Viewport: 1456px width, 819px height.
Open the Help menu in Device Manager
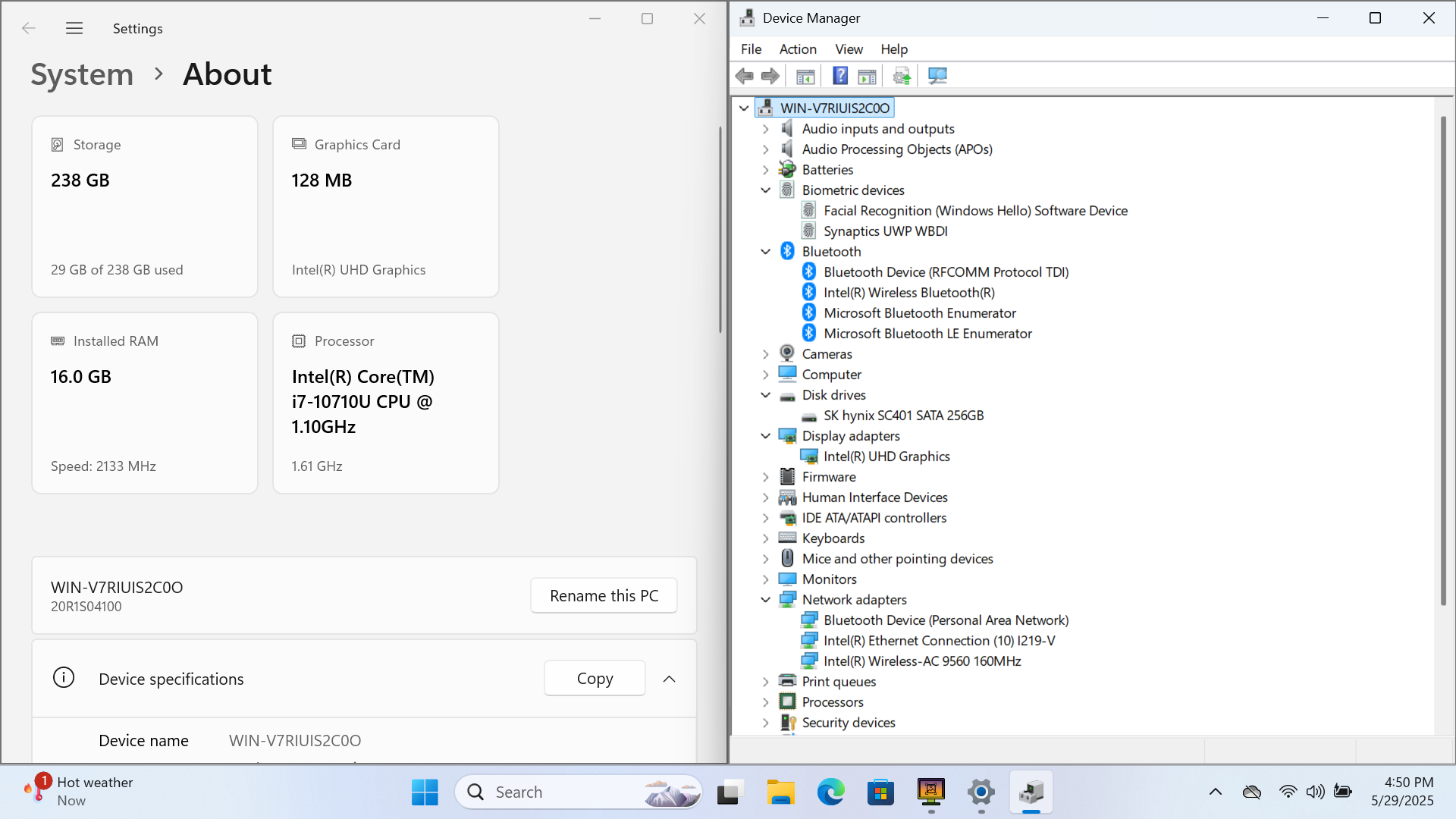tap(894, 49)
